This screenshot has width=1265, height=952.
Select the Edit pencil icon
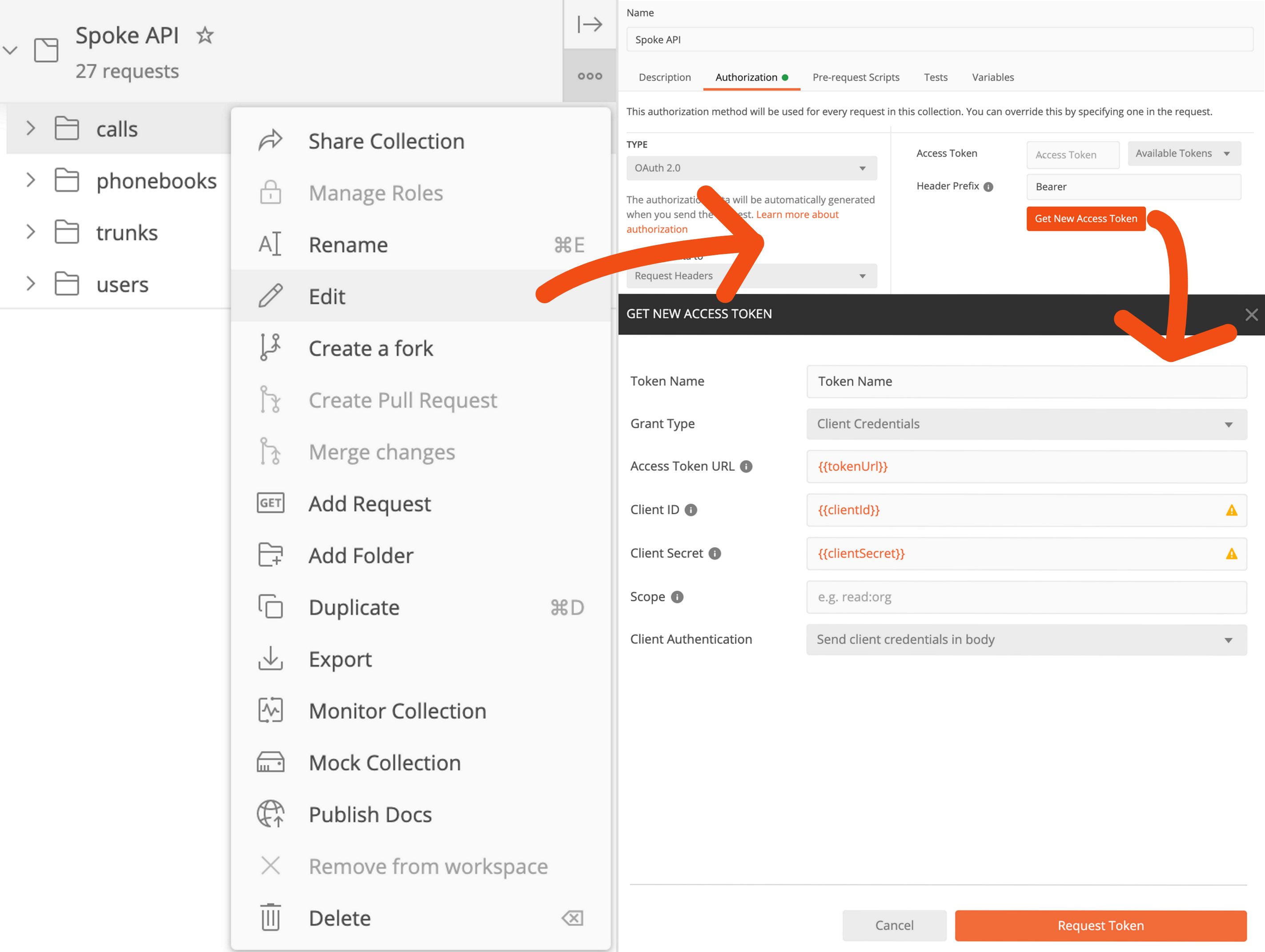pos(270,296)
